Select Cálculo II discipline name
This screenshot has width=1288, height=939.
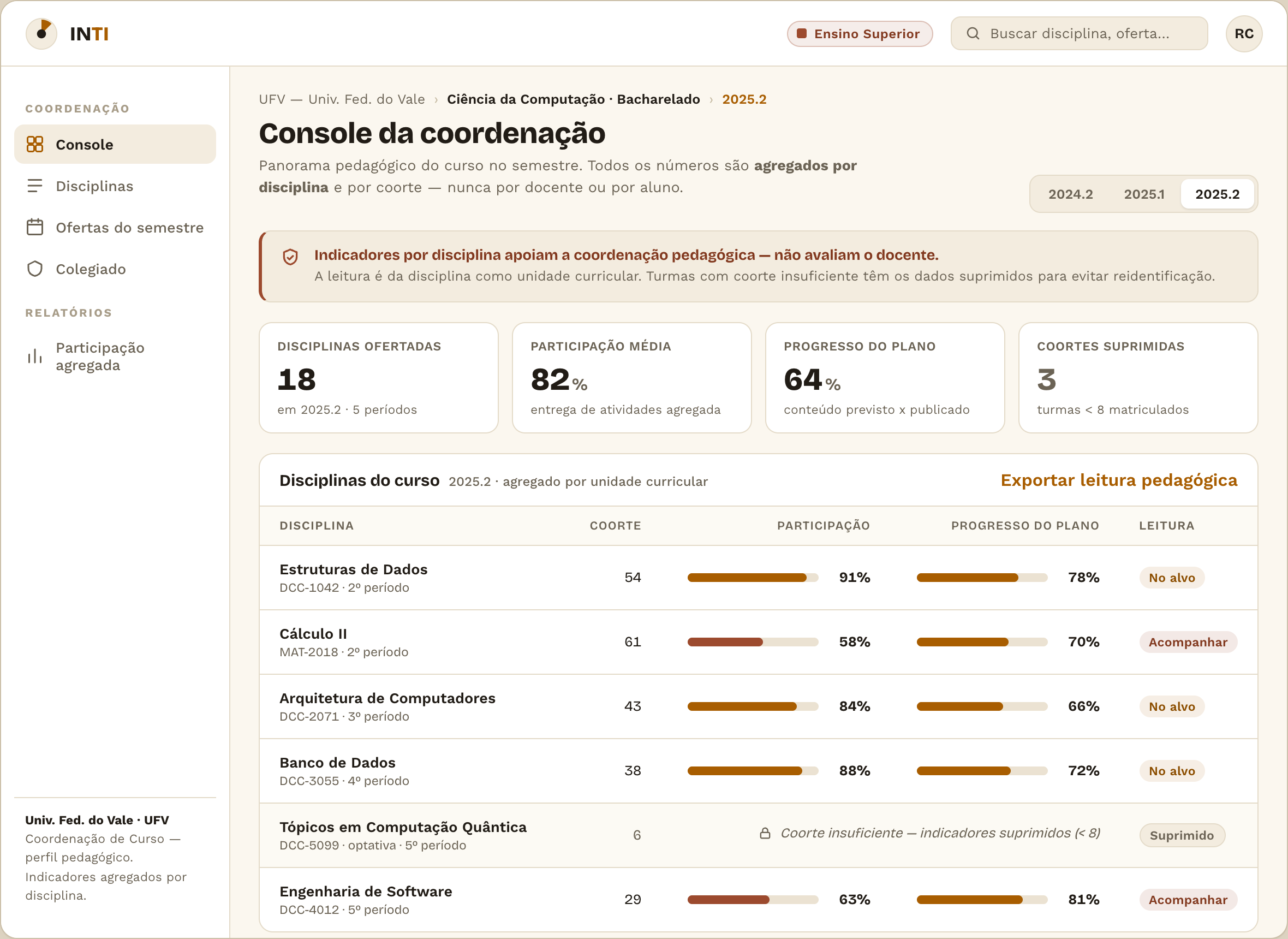click(x=313, y=634)
